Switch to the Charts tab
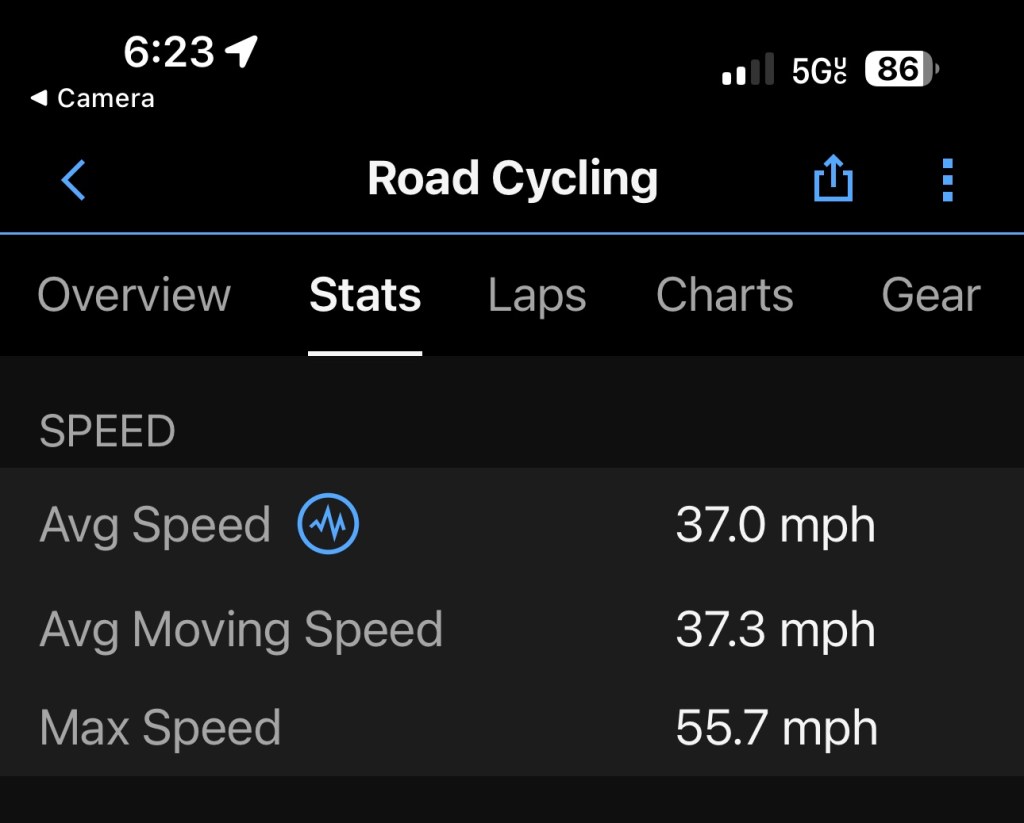Viewport: 1024px width, 823px height. (x=724, y=295)
